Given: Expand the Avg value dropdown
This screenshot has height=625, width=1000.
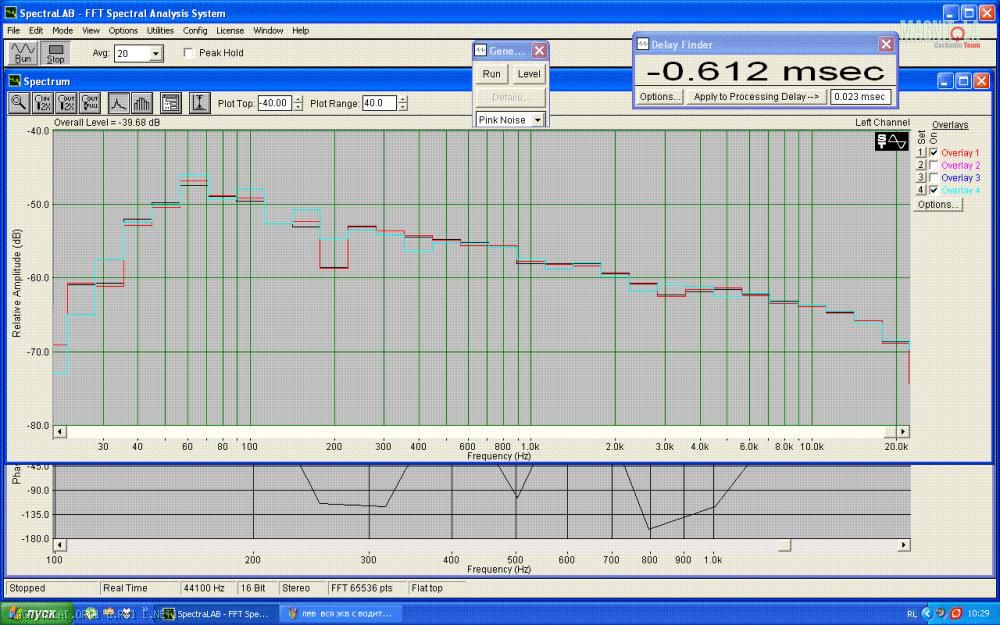Looking at the screenshot, I should pos(155,54).
